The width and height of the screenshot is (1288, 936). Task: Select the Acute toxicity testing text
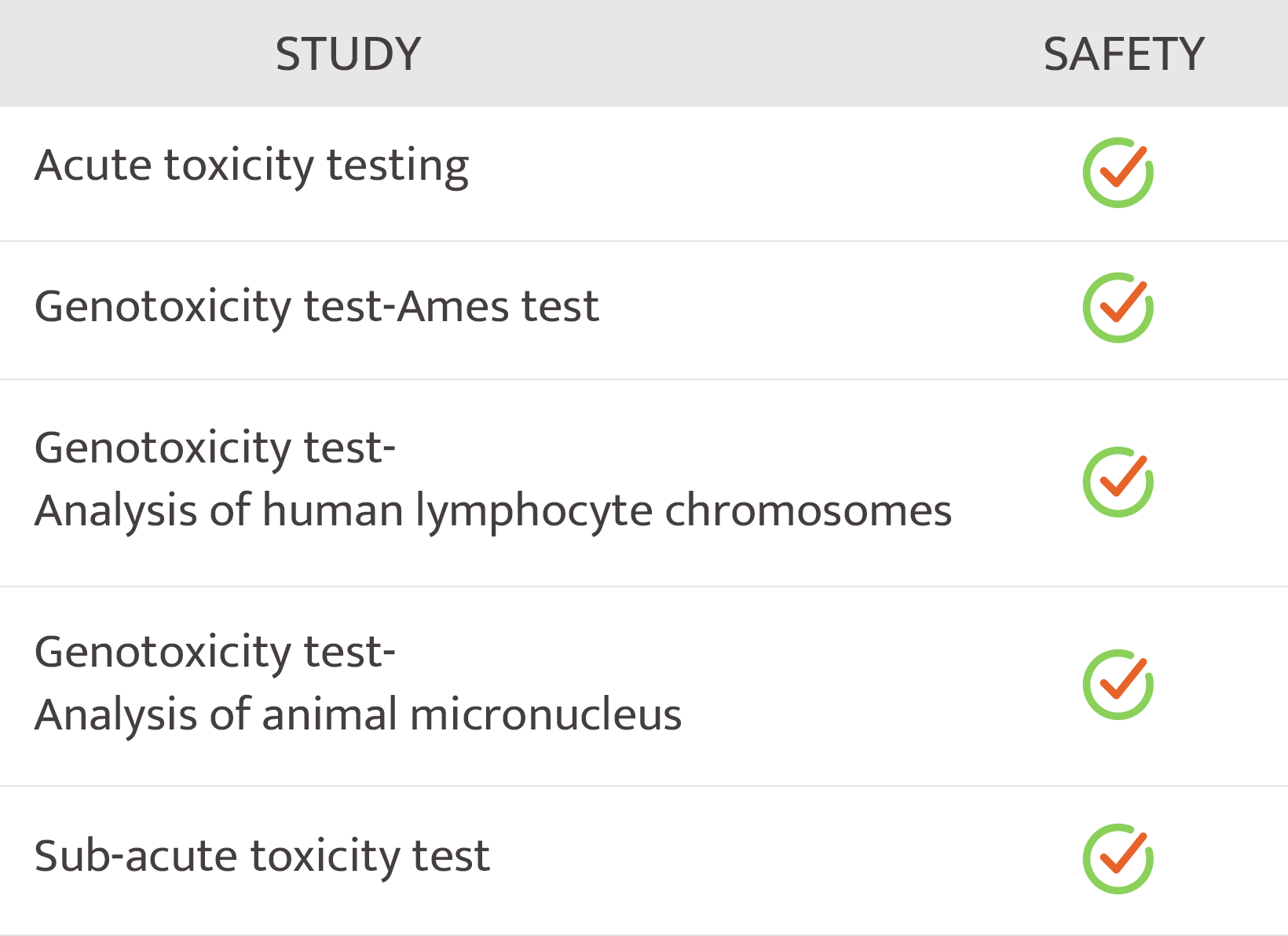coord(251,166)
